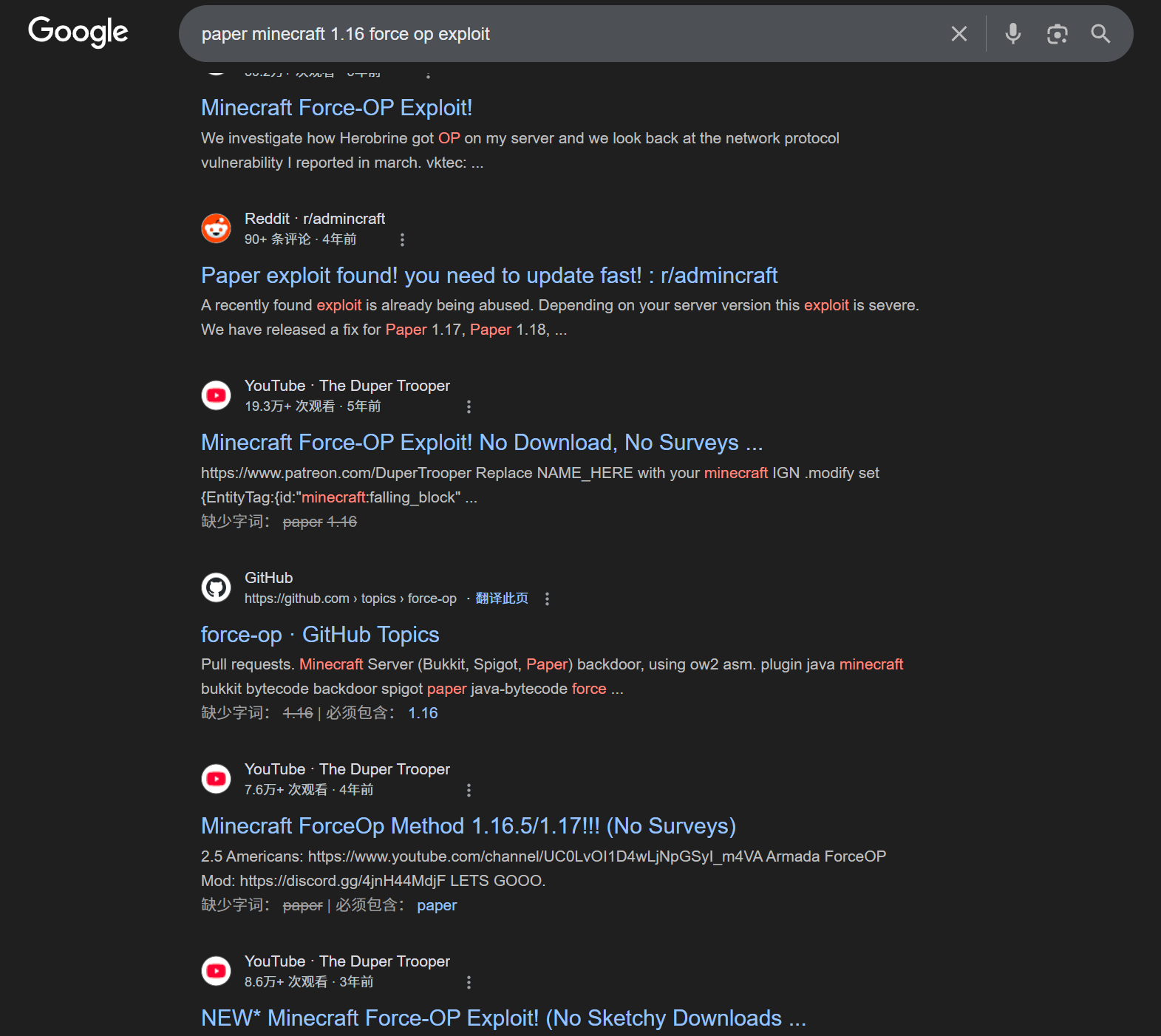Screen dimensions: 1161x1036
Task: Open more options for GitHub result
Action: 547,599
